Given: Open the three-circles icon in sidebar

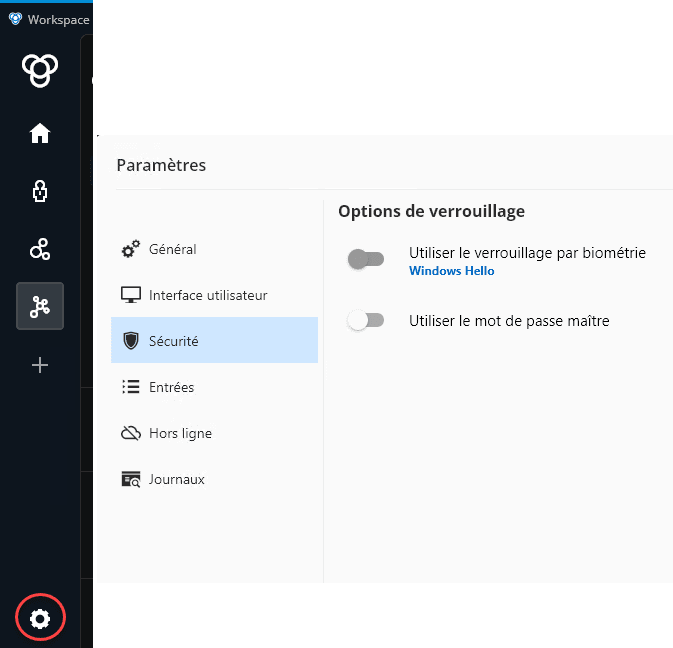Looking at the screenshot, I should click(x=40, y=249).
